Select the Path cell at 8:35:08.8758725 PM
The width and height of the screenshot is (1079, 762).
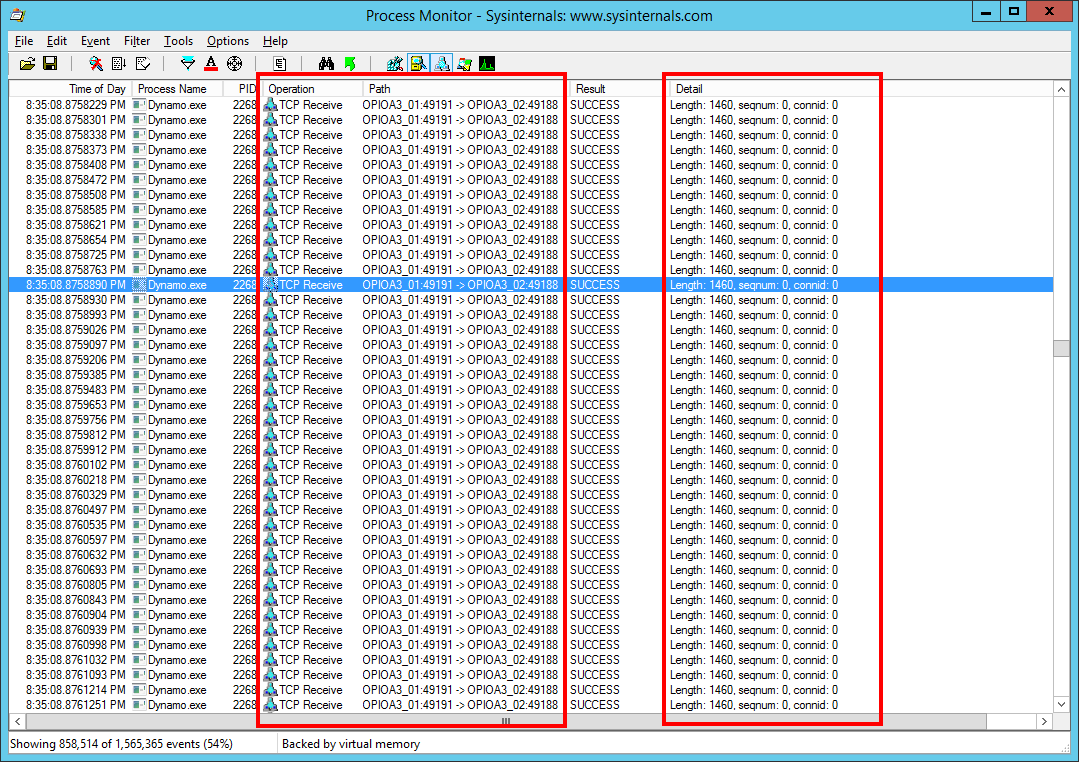click(x=460, y=255)
